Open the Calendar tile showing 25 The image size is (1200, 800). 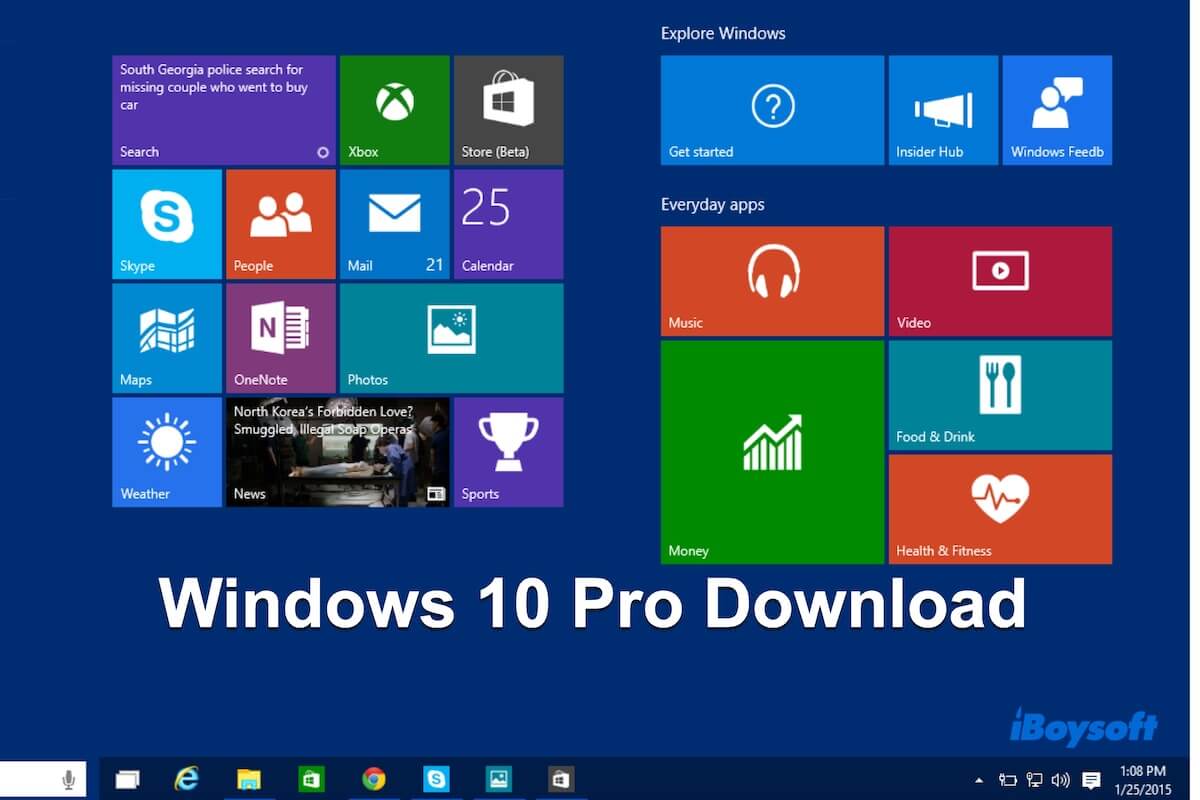[508, 224]
